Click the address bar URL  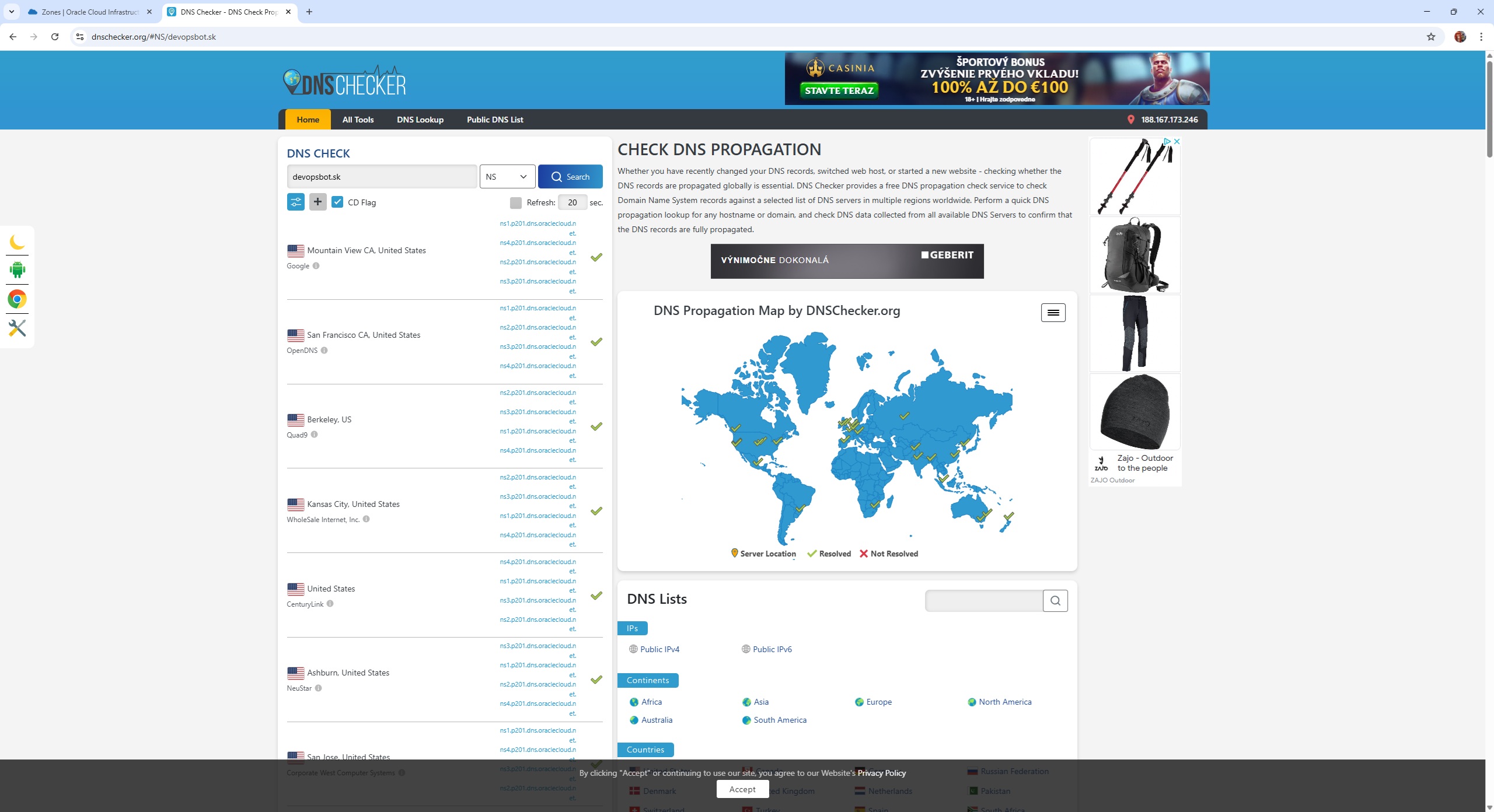click(153, 37)
